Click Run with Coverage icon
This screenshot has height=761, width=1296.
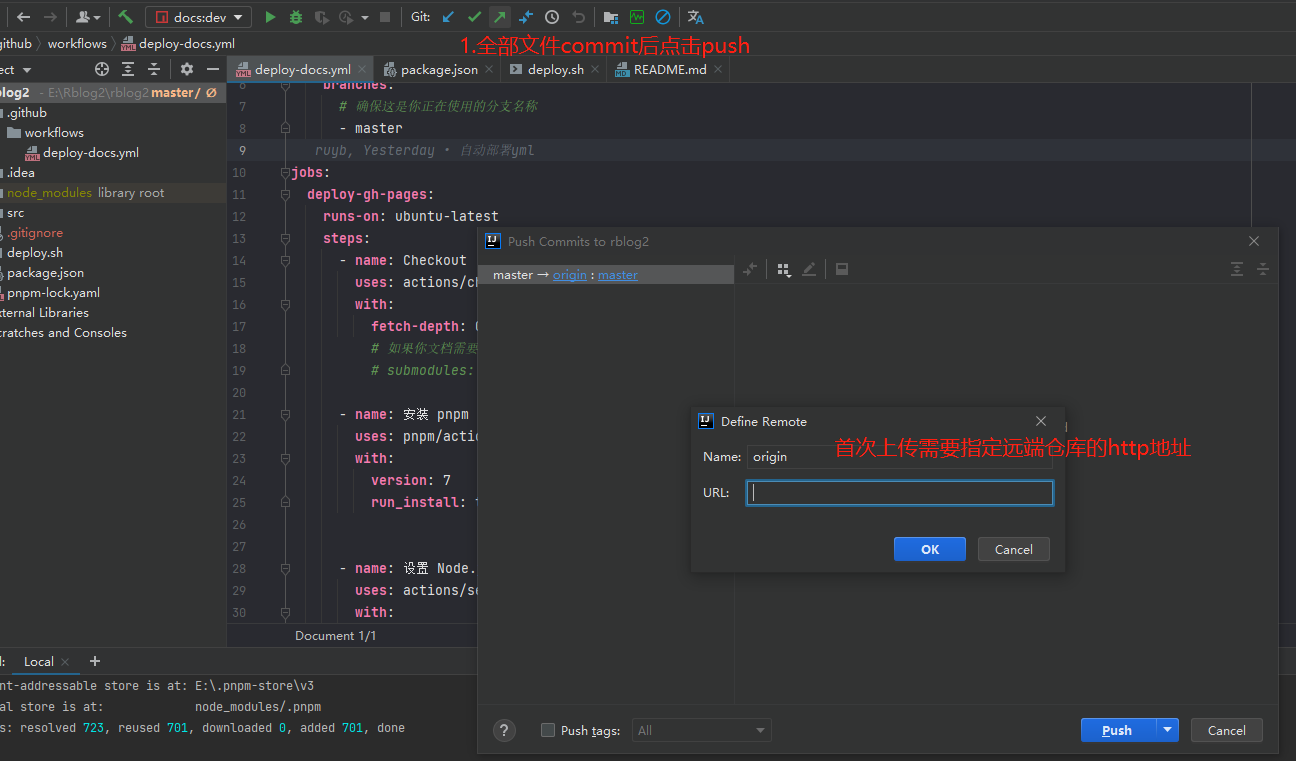pyautogui.click(x=321, y=17)
